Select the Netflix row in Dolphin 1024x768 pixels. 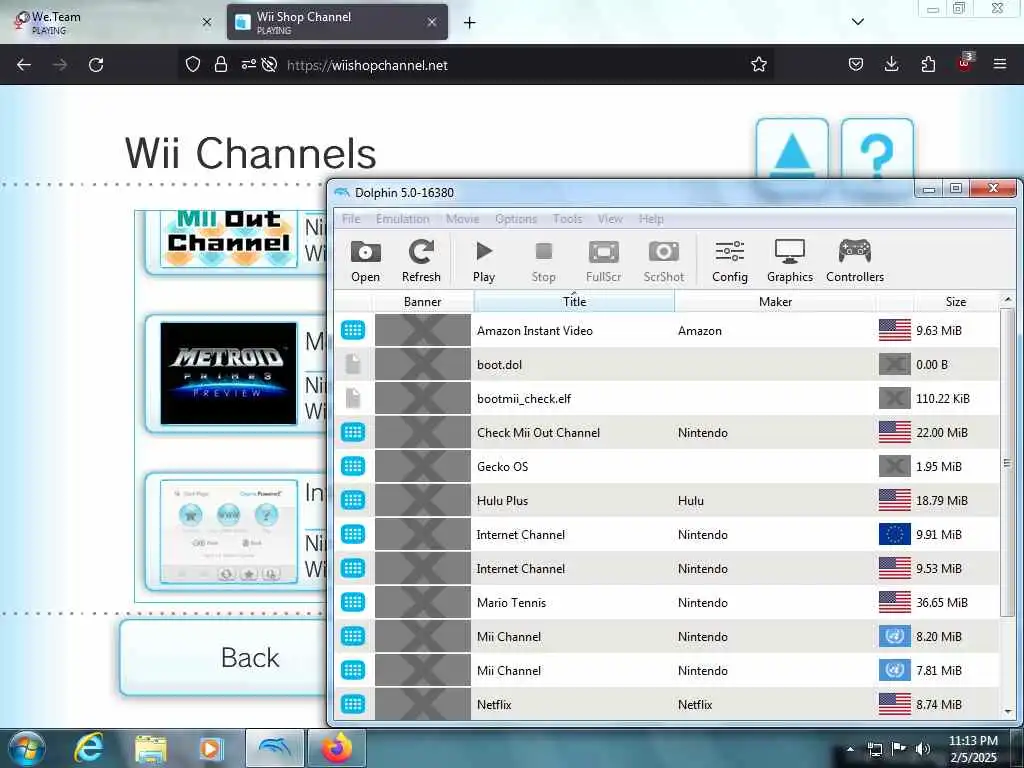tap(667, 704)
